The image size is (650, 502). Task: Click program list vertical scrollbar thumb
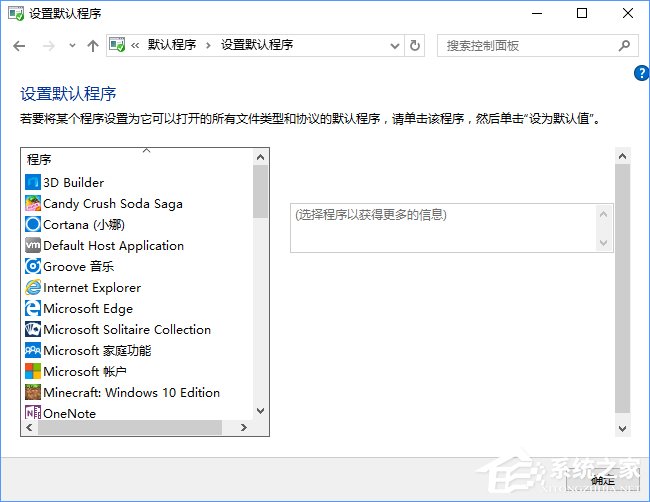(x=260, y=192)
